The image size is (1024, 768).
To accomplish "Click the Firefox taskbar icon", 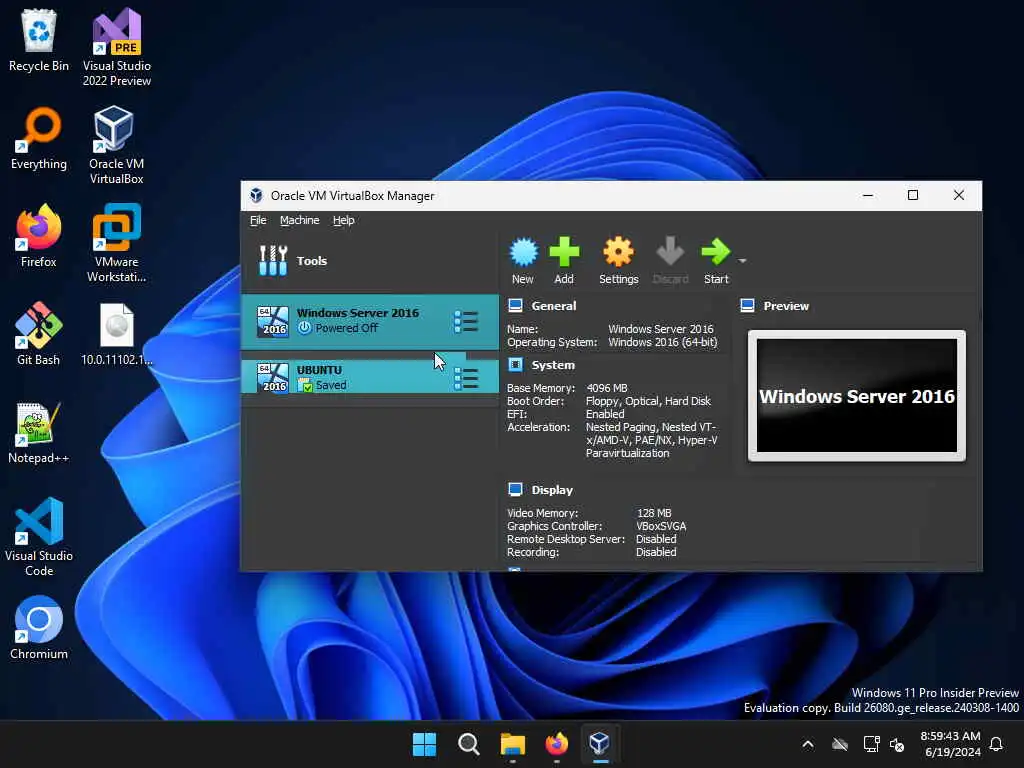I will coord(556,744).
